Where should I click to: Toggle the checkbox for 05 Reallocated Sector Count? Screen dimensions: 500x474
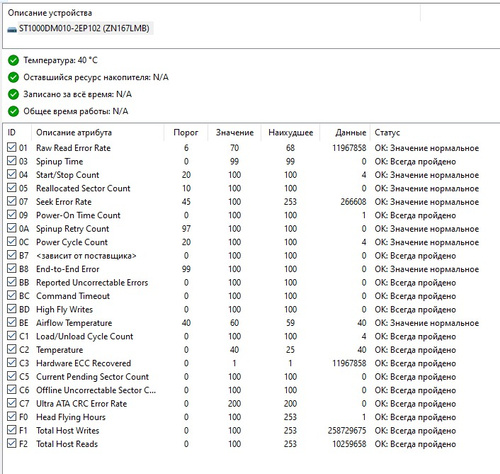[12, 188]
